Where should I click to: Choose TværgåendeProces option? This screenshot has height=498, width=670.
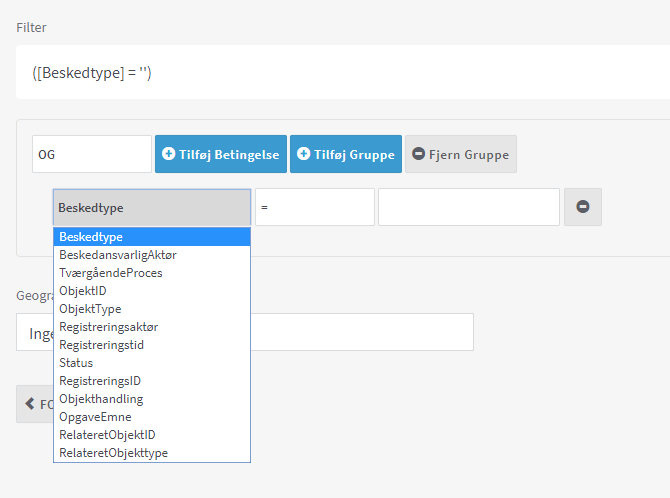(x=151, y=273)
